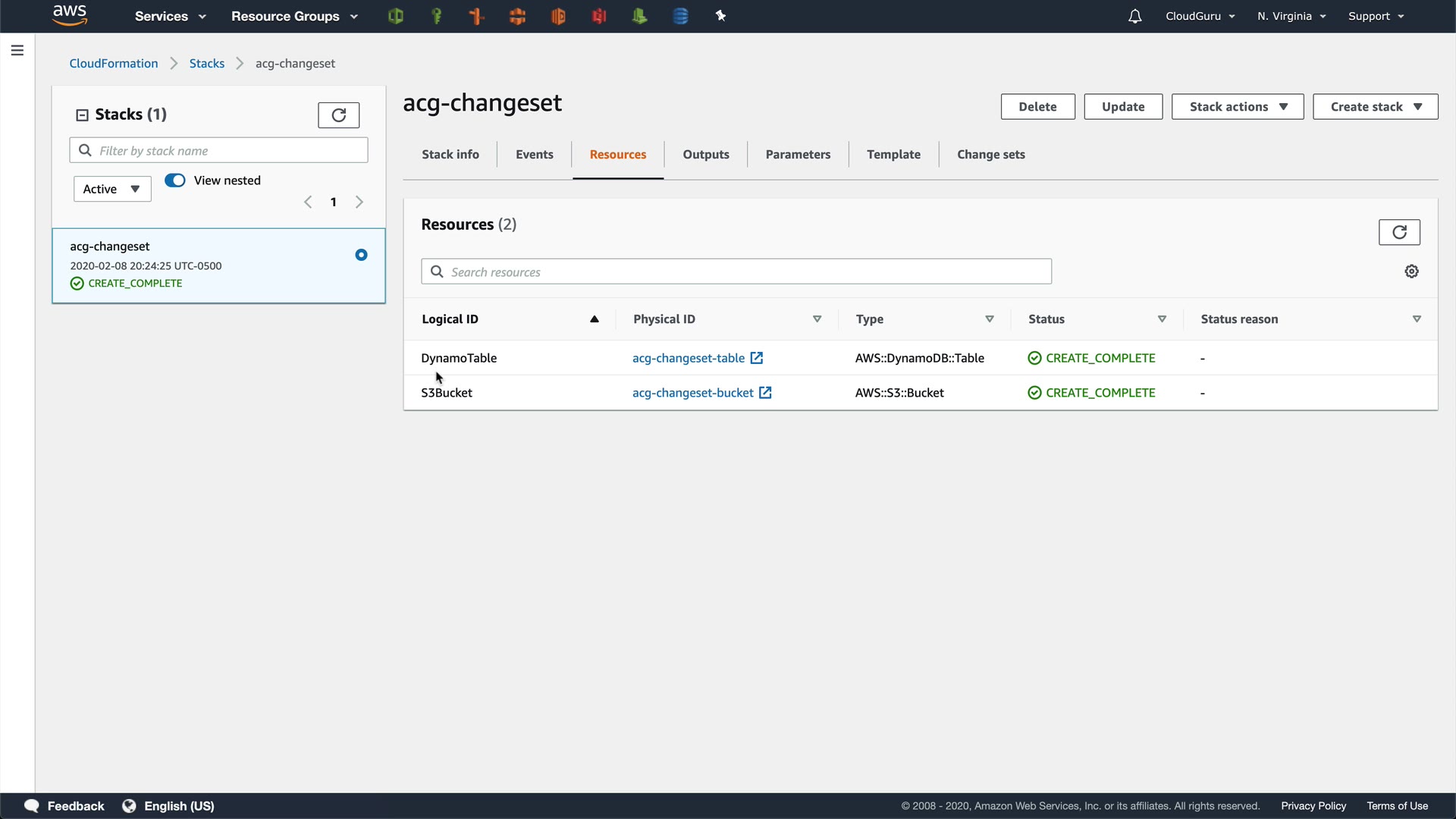Collapse the Stacks panel with minus box
Screen dimensions: 1456x819
[x=82, y=115]
